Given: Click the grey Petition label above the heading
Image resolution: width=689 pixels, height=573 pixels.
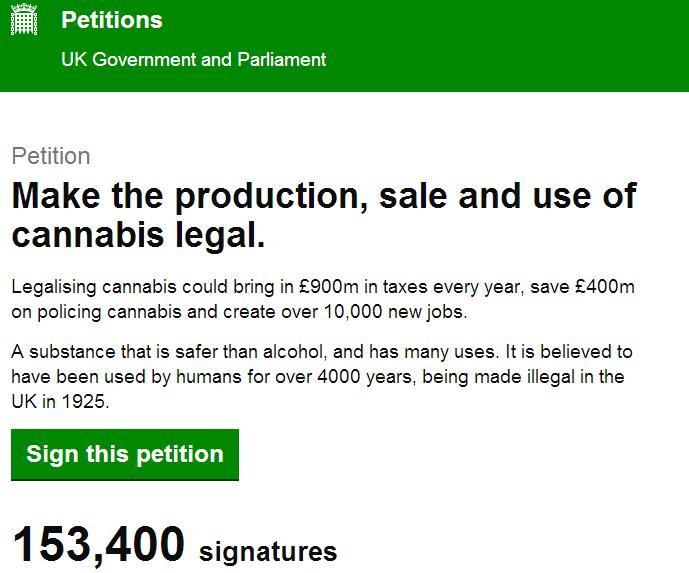Looking at the screenshot, I should [x=51, y=156].
